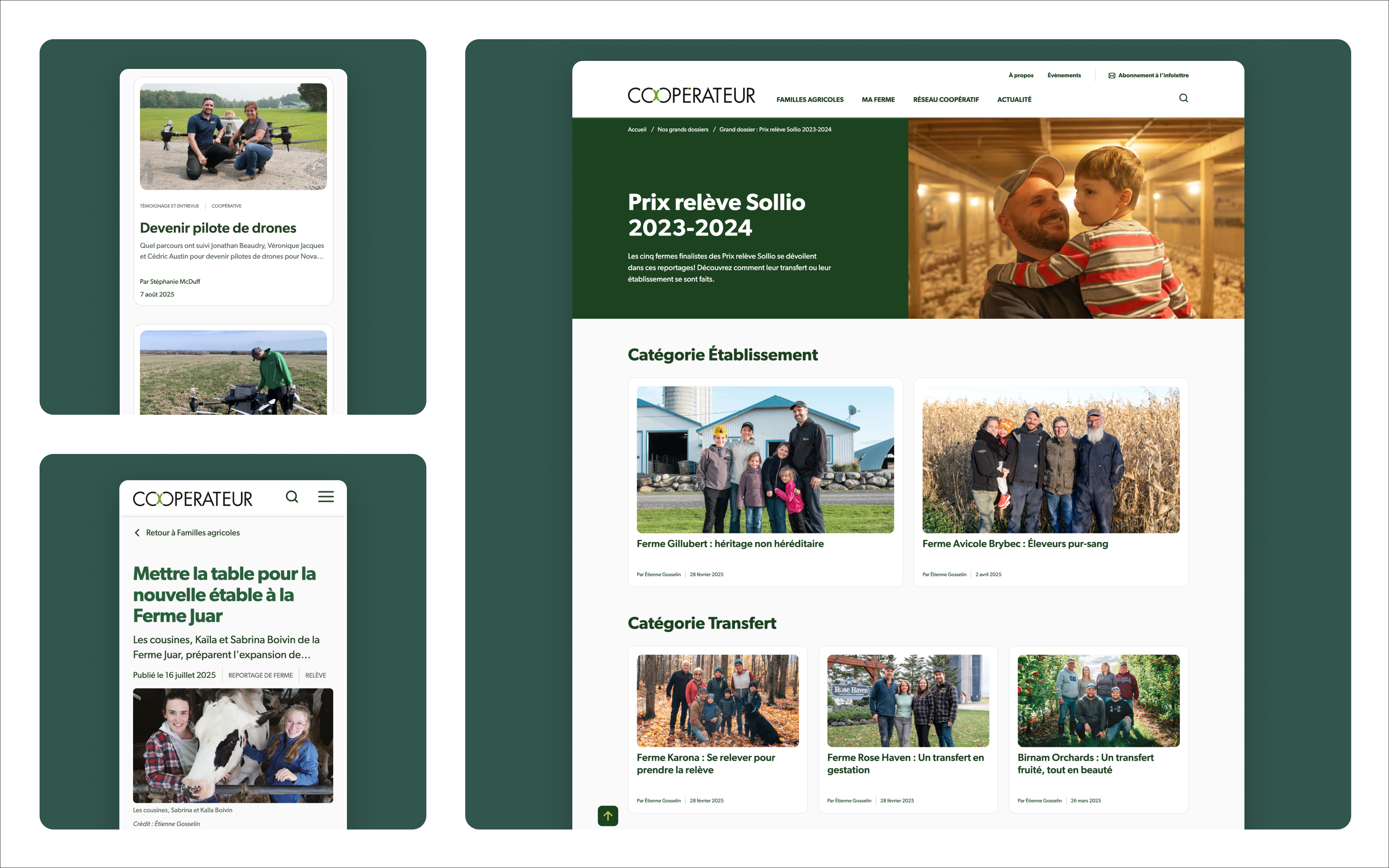This screenshot has width=1389, height=868.
Task: Open the Ma ferme menu item
Action: coord(878,100)
